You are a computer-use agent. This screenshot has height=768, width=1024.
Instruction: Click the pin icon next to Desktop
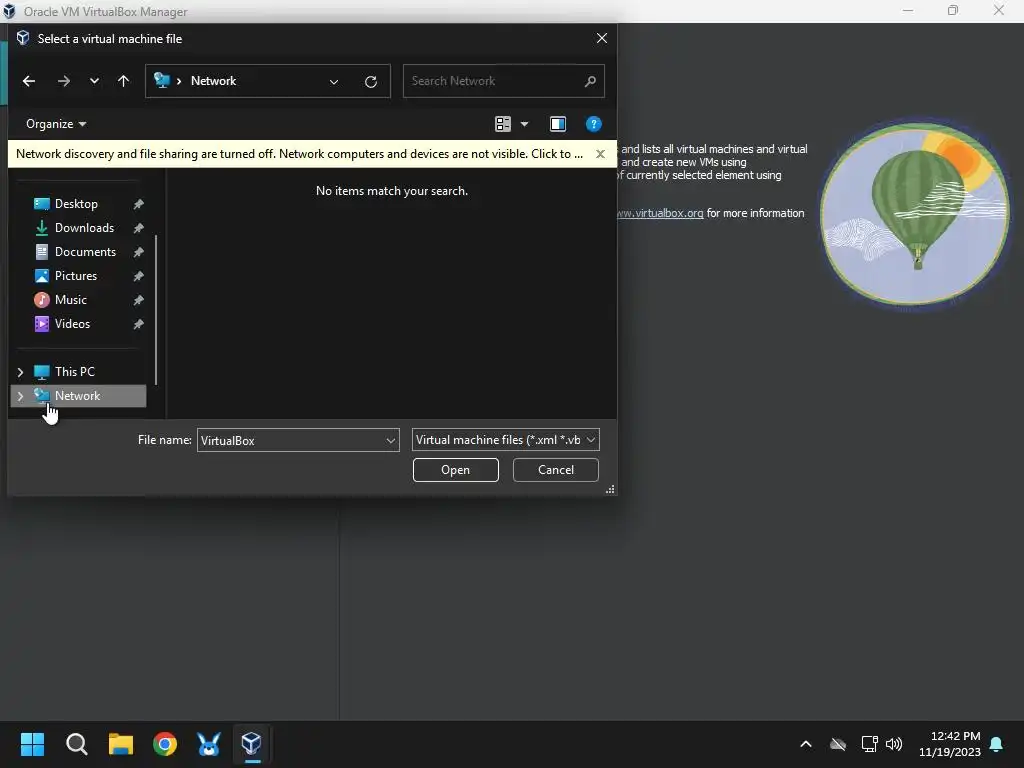[138, 204]
